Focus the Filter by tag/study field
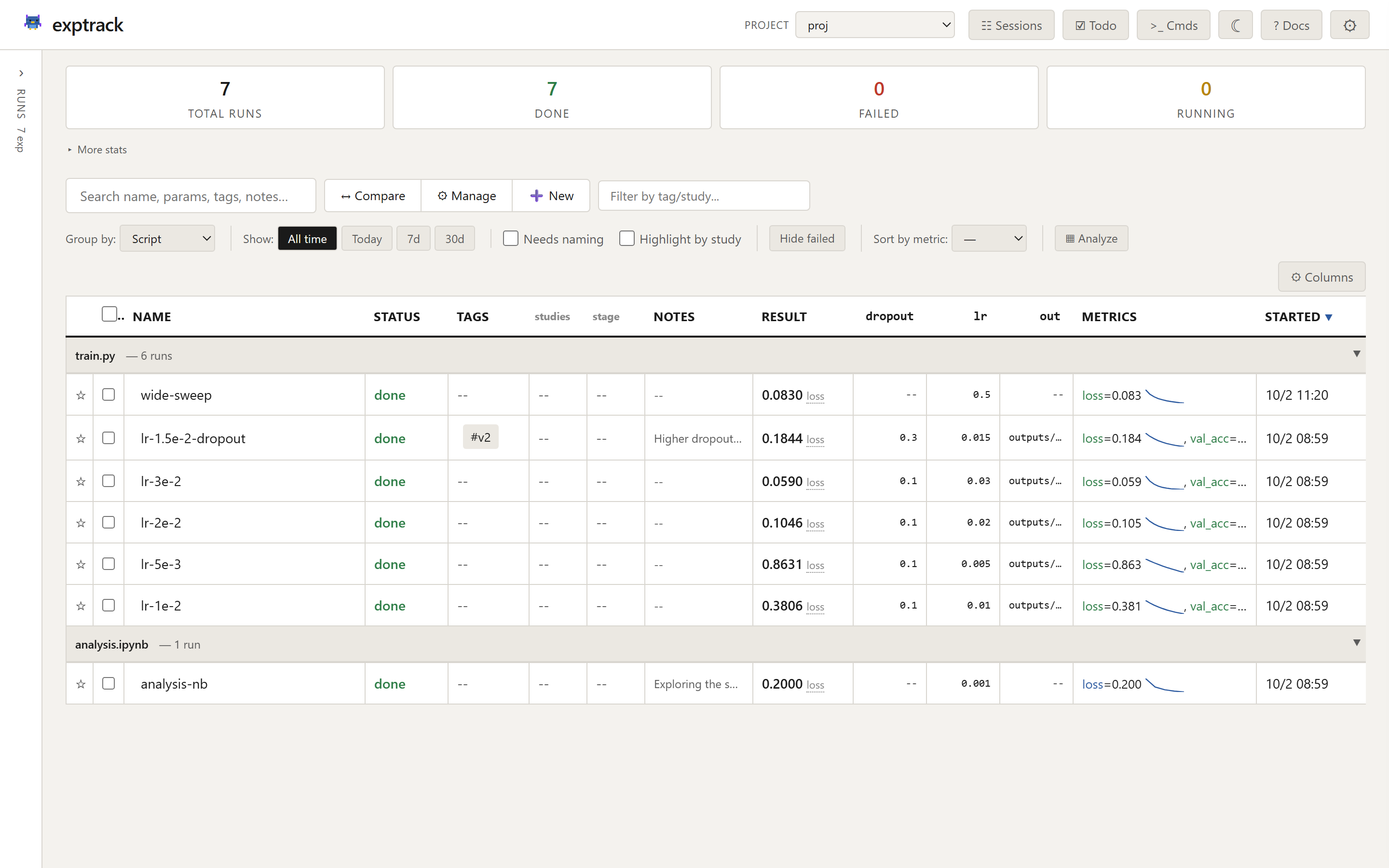 704,196
